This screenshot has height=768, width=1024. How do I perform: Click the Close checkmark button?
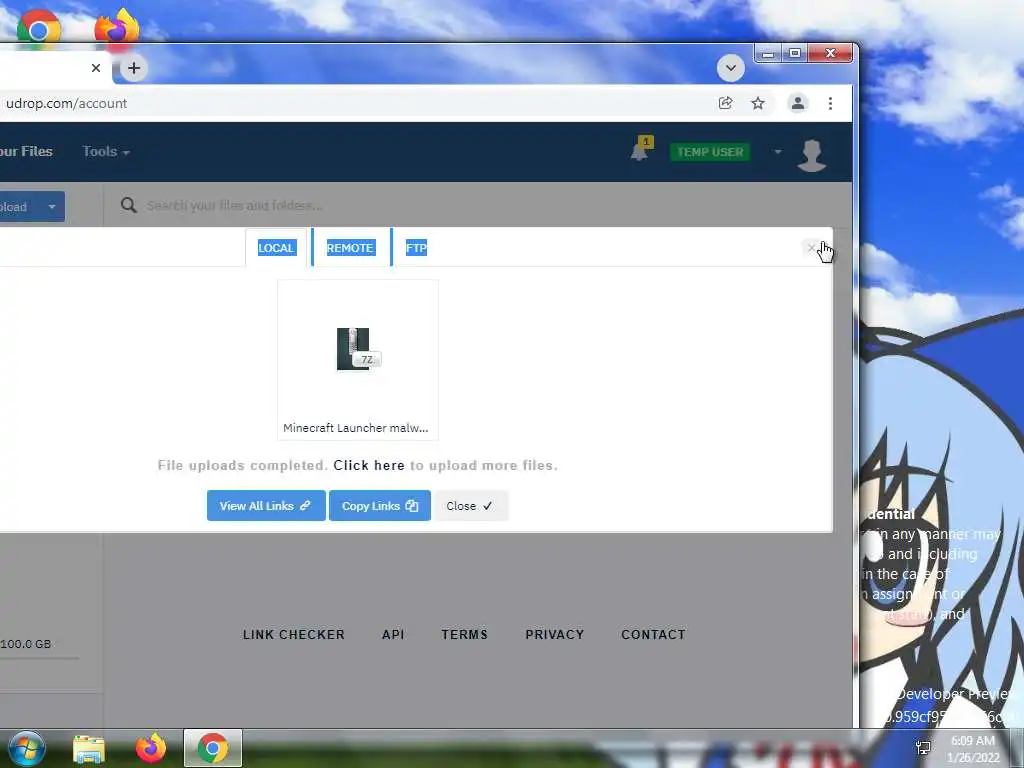[470, 505]
